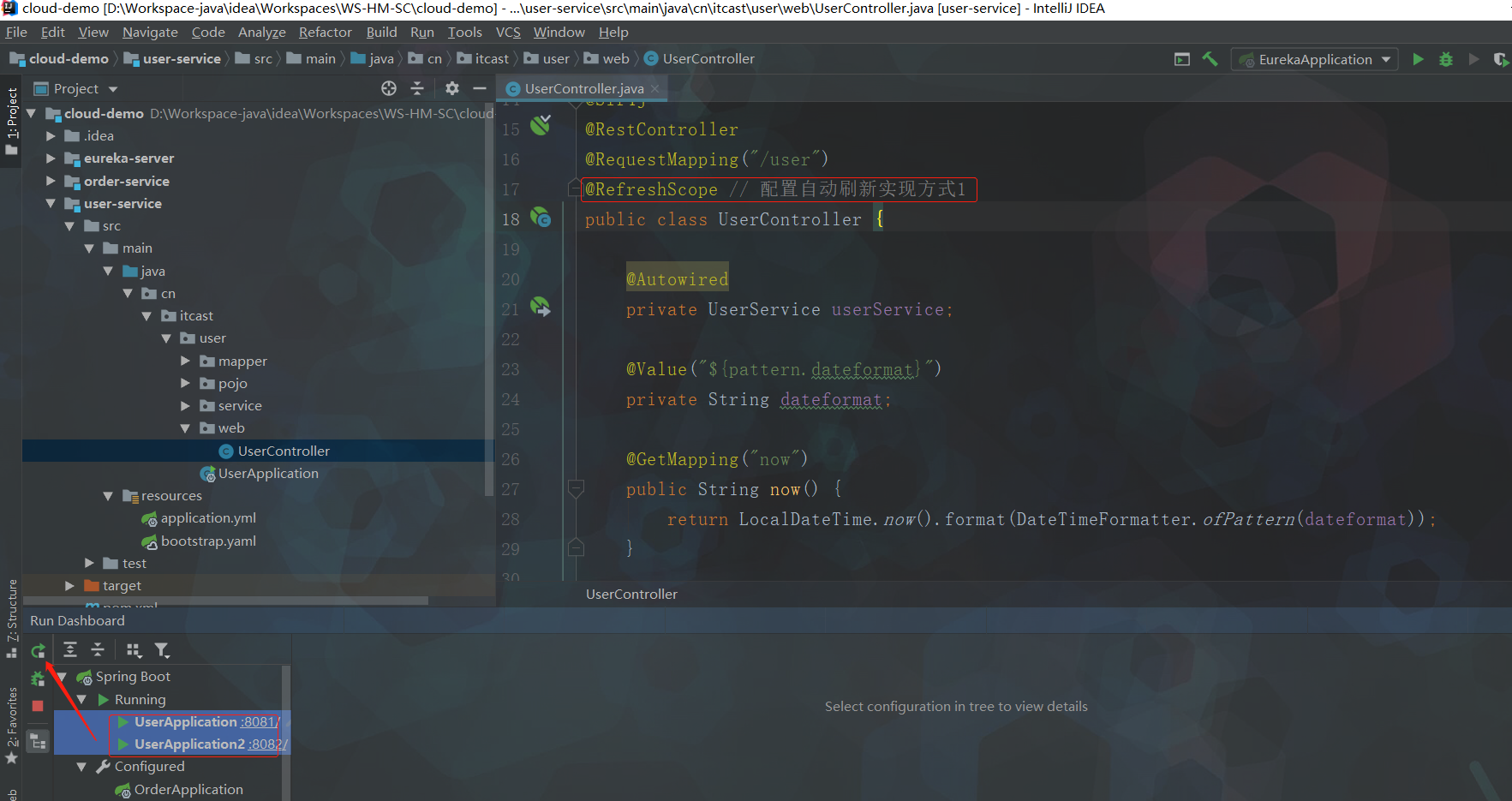Click the @RefreshScope annotation on line 17
1512x801 pixels.
651,189
